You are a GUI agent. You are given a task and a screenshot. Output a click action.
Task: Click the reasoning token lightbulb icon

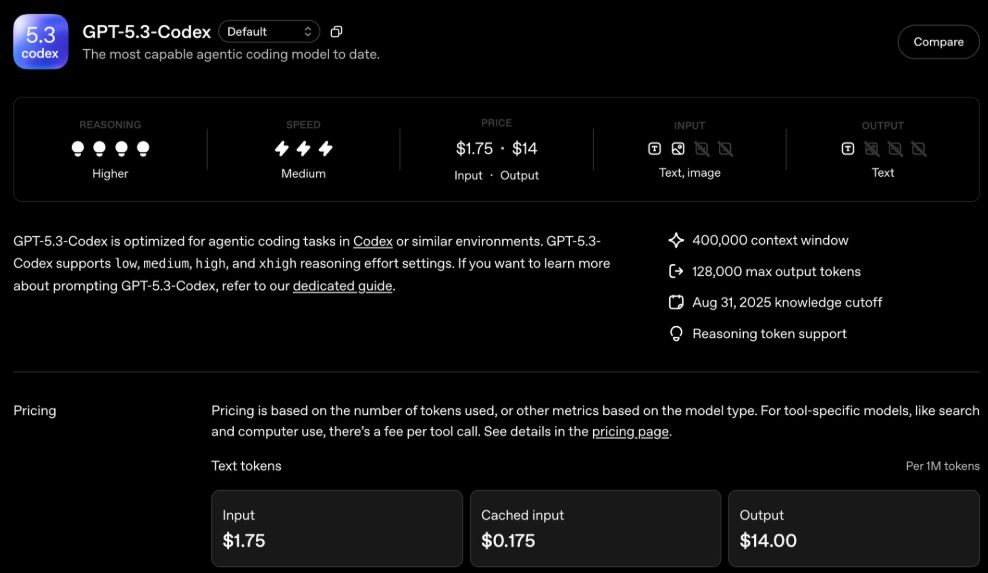[676, 334]
